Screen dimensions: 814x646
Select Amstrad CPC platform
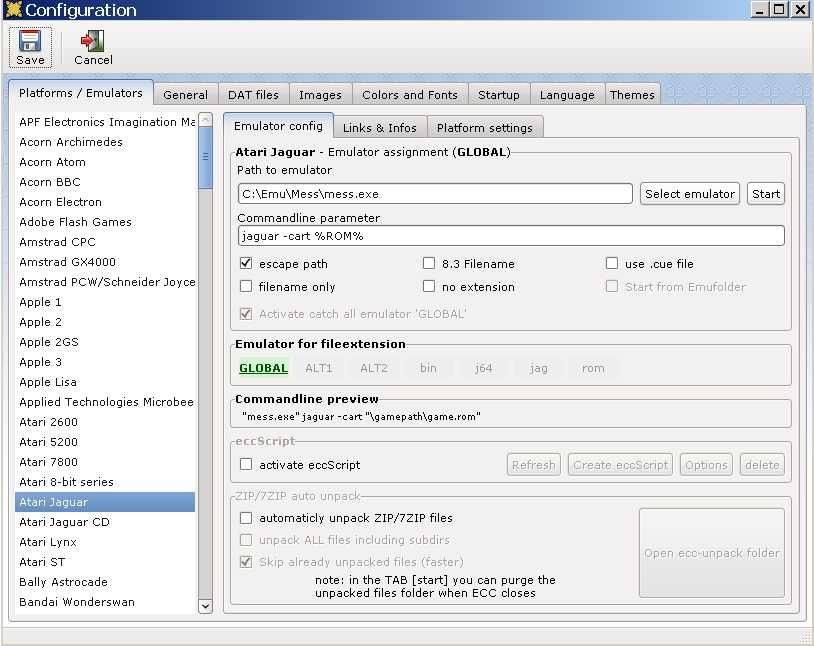(105, 242)
